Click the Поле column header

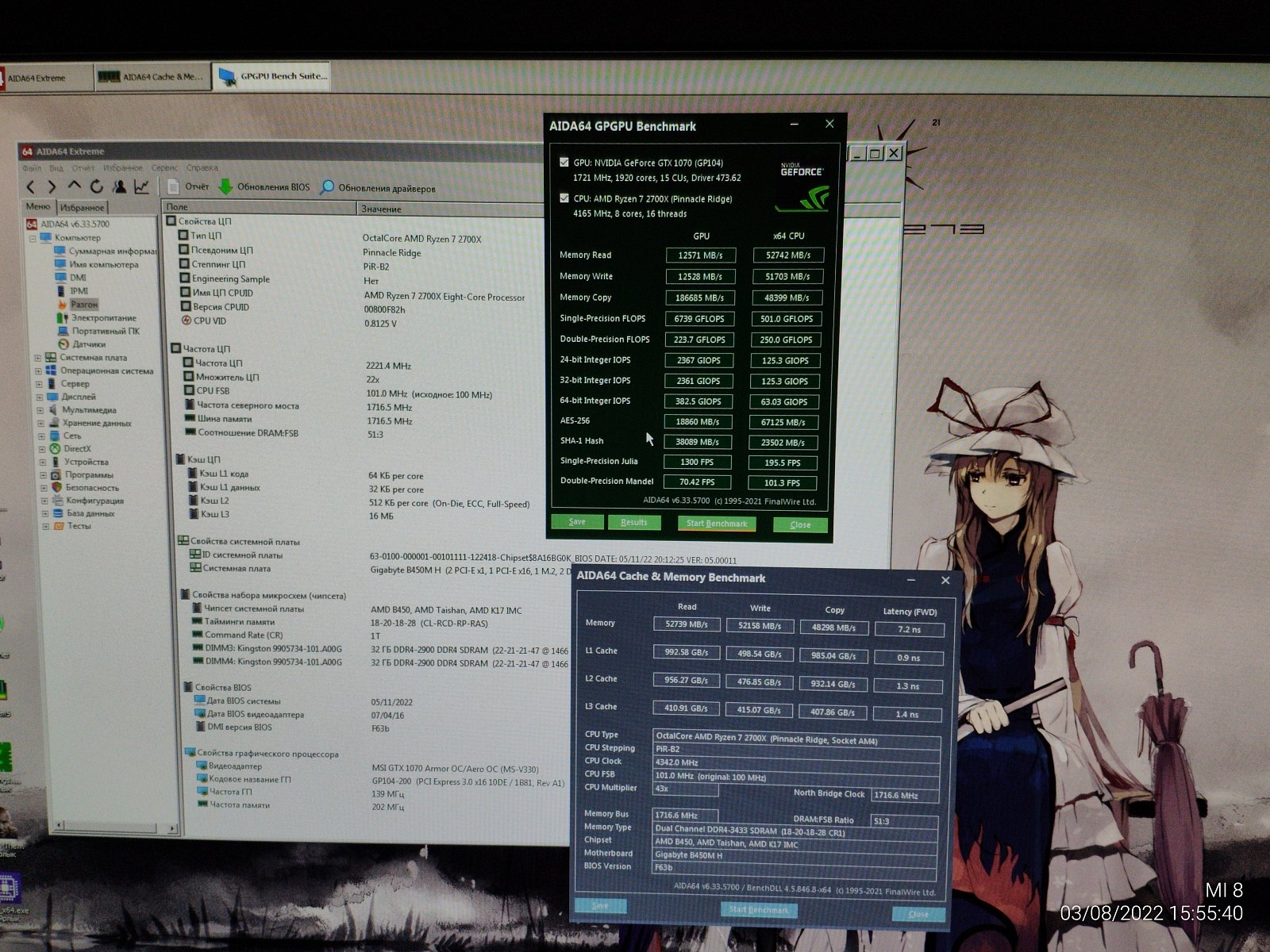pyautogui.click(x=261, y=208)
